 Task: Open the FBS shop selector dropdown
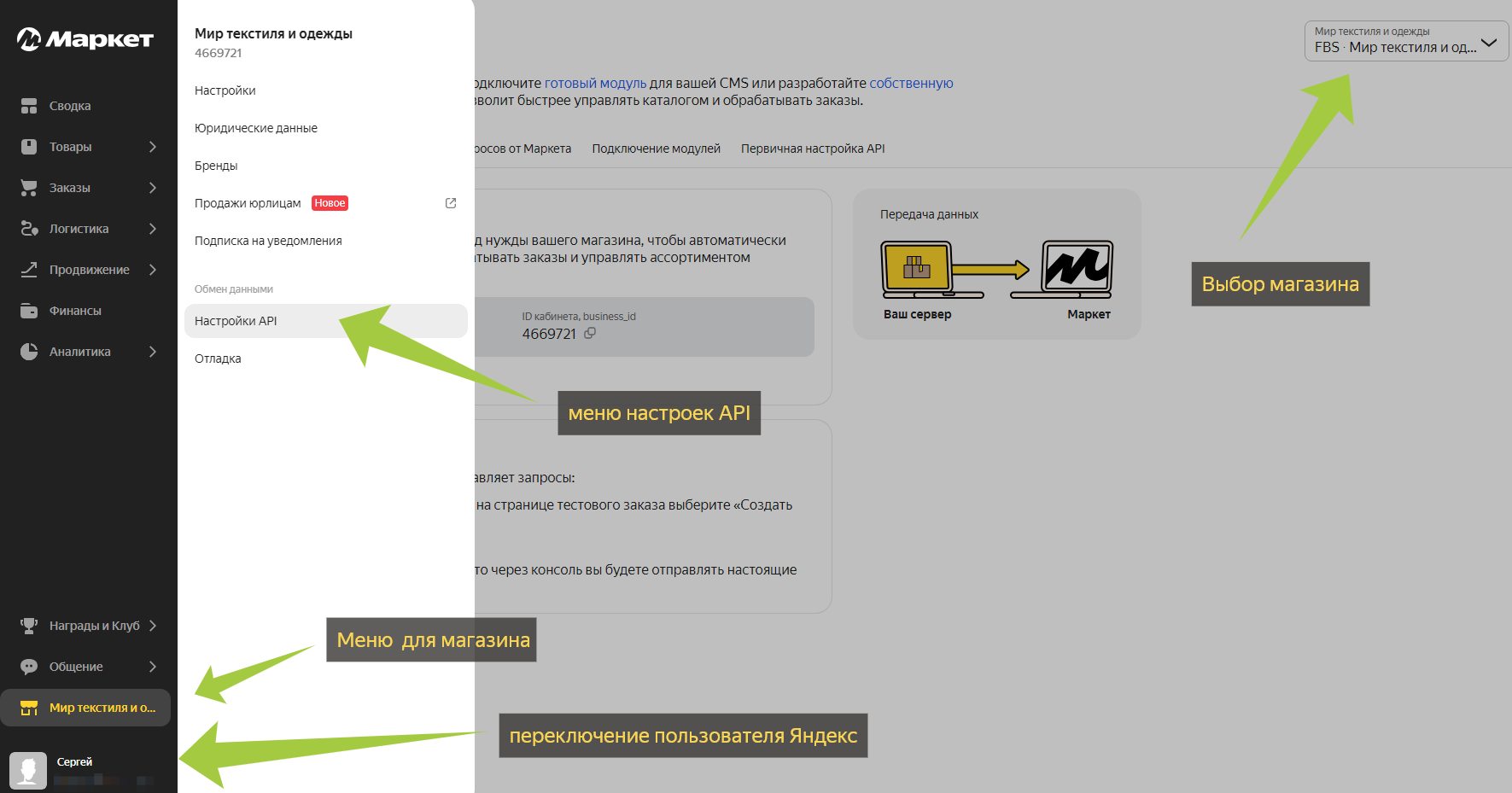[x=1406, y=41]
